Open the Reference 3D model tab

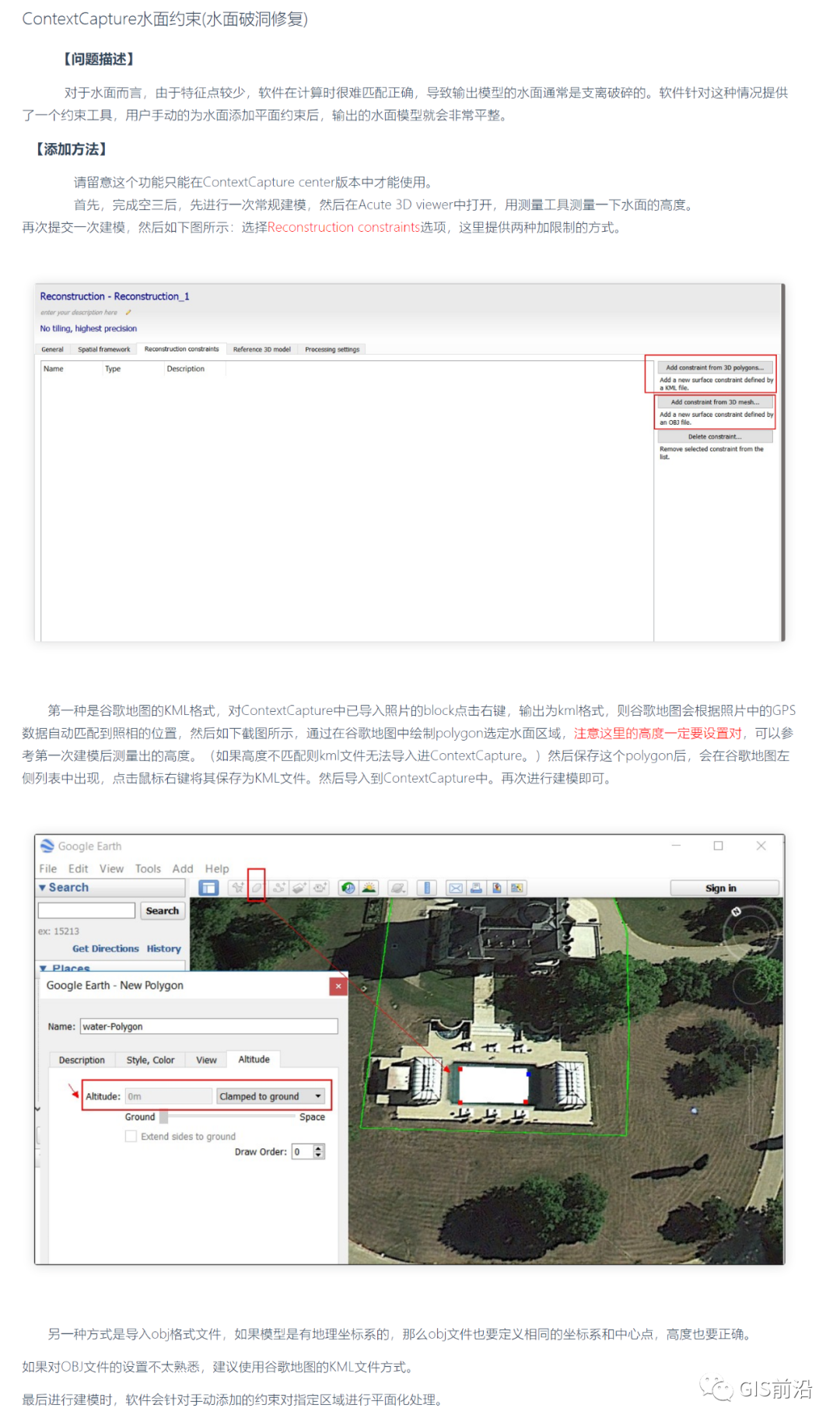point(261,349)
